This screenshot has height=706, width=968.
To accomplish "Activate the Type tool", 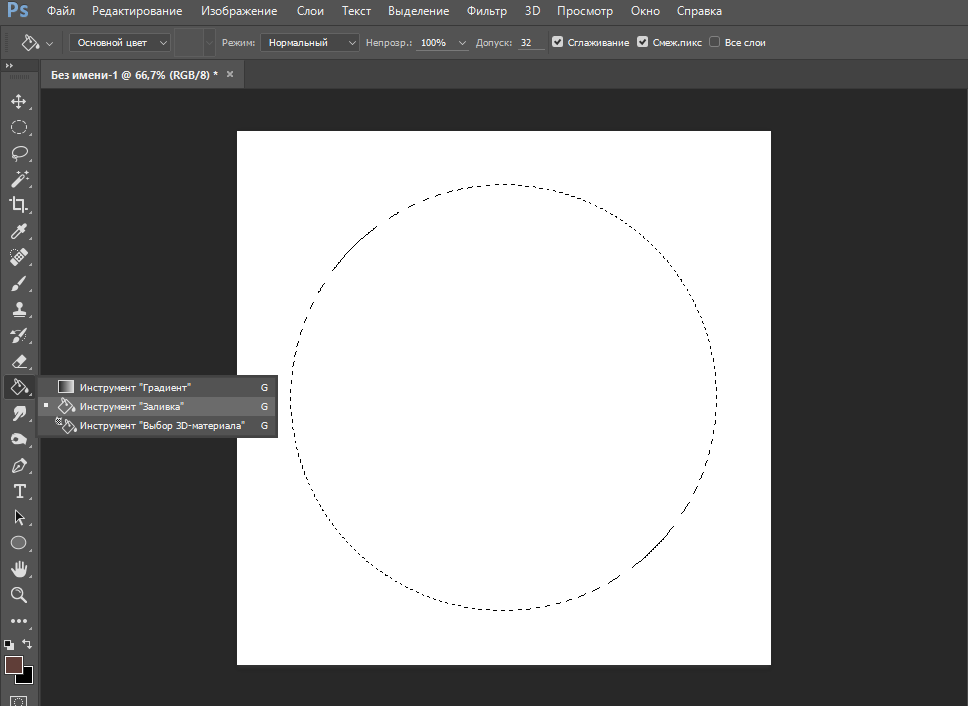I will [x=18, y=491].
